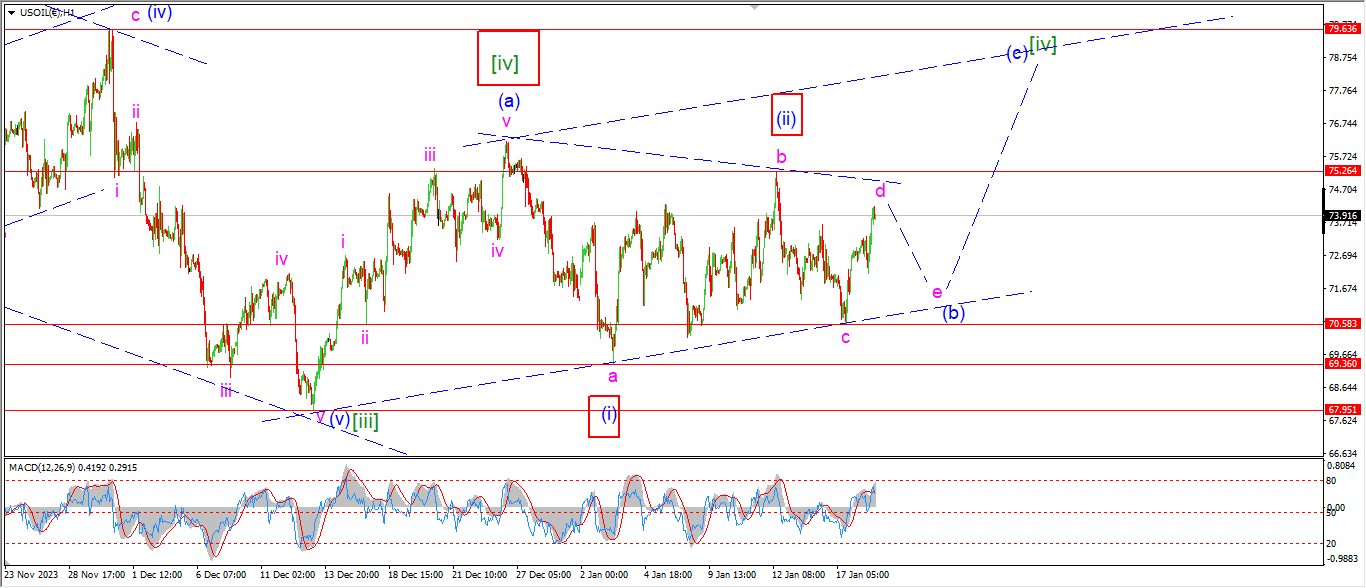Open the chart menu triangle beside USOIL
This screenshot has height=588, width=1366.
11,13
